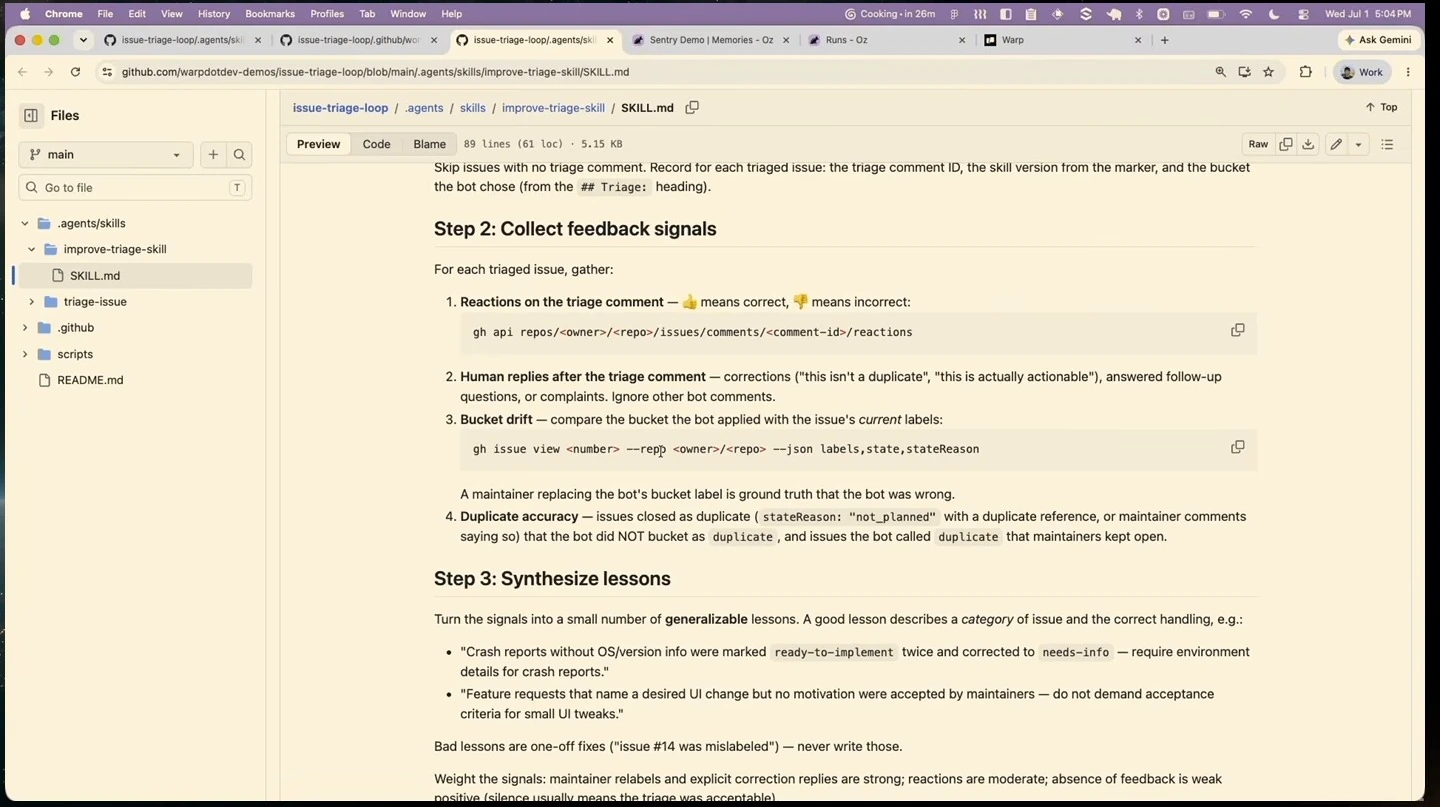The width and height of the screenshot is (1440, 807).
Task: Open Chrome three-dot menu
Action: pyautogui.click(x=1408, y=72)
